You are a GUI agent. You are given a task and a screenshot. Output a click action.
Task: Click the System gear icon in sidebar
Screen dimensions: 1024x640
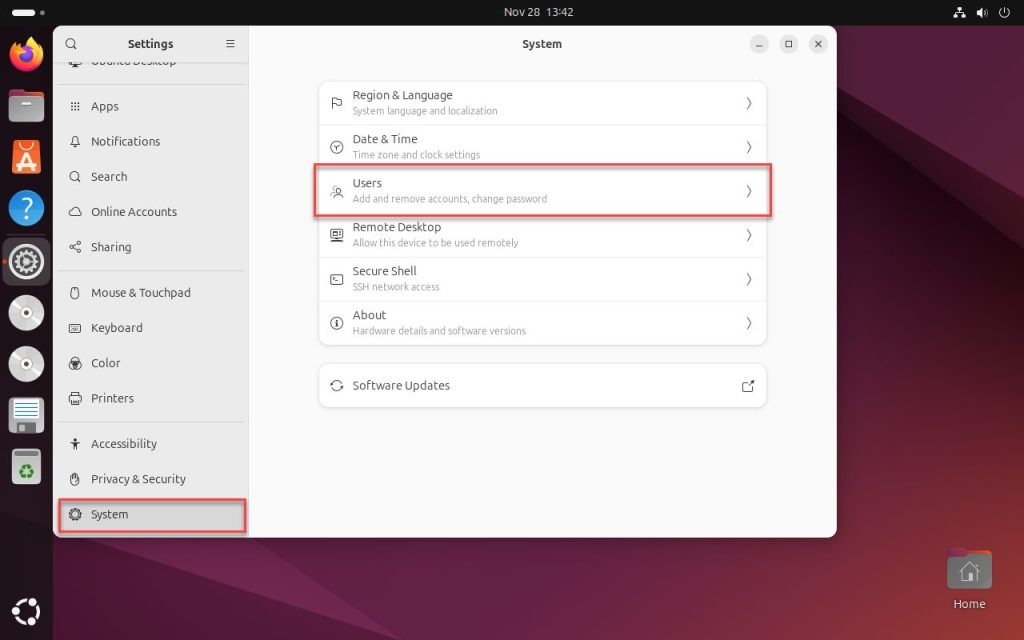click(x=75, y=514)
